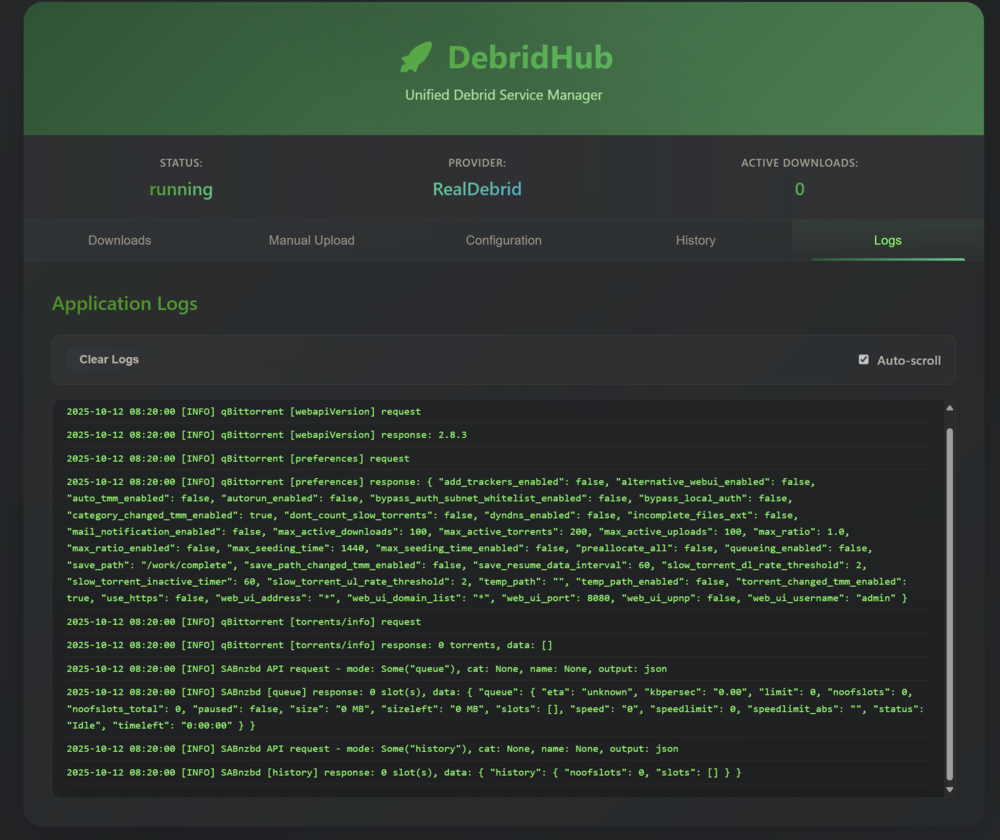Switch to the History tab
The image size is (1000, 840).
(x=695, y=240)
